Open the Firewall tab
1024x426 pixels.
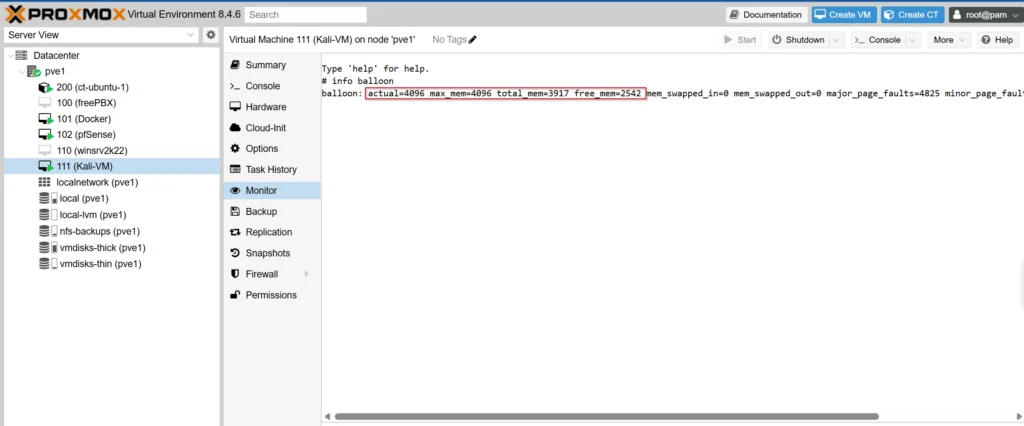point(272,274)
